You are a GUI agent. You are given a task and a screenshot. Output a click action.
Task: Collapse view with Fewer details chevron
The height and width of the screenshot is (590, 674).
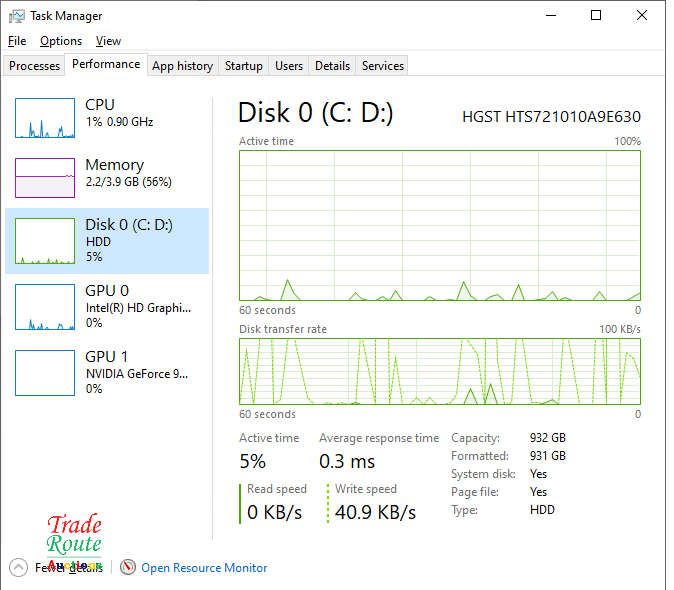[18, 567]
